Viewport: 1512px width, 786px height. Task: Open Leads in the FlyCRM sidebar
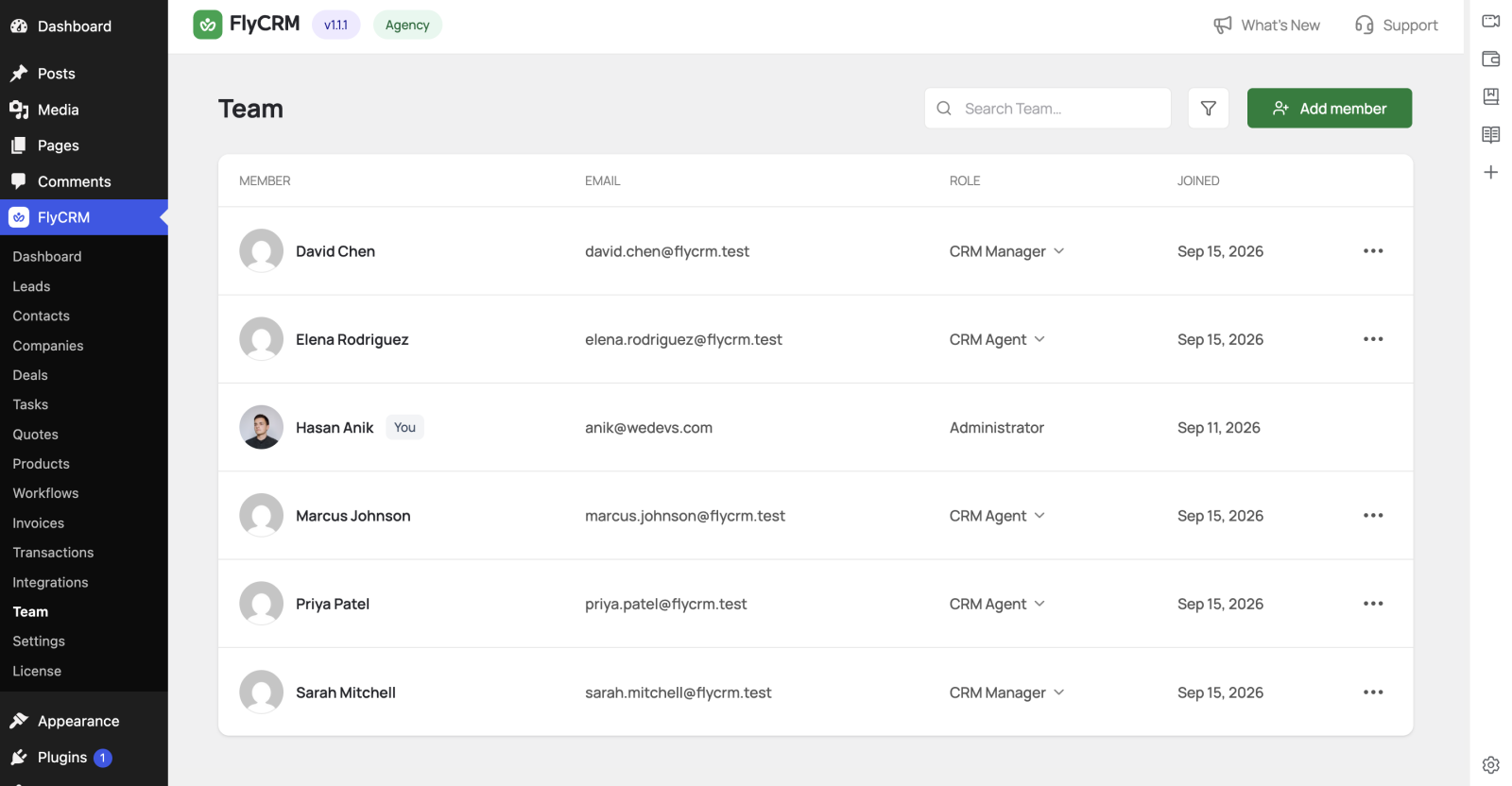coord(31,286)
